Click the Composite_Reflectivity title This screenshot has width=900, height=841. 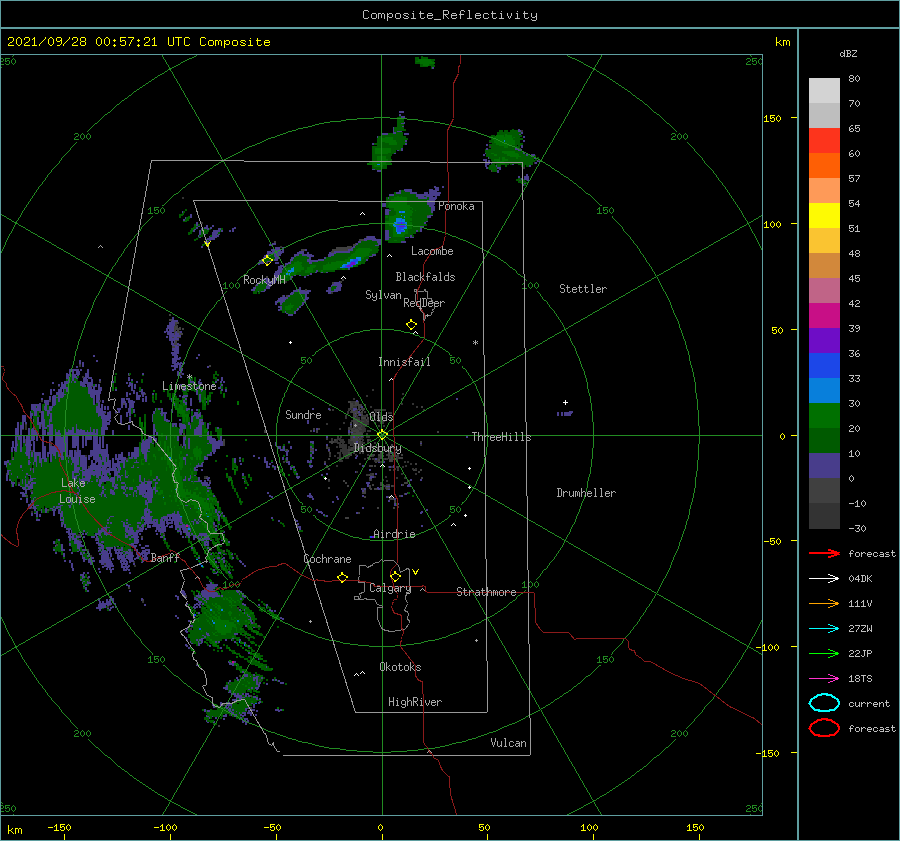point(450,15)
